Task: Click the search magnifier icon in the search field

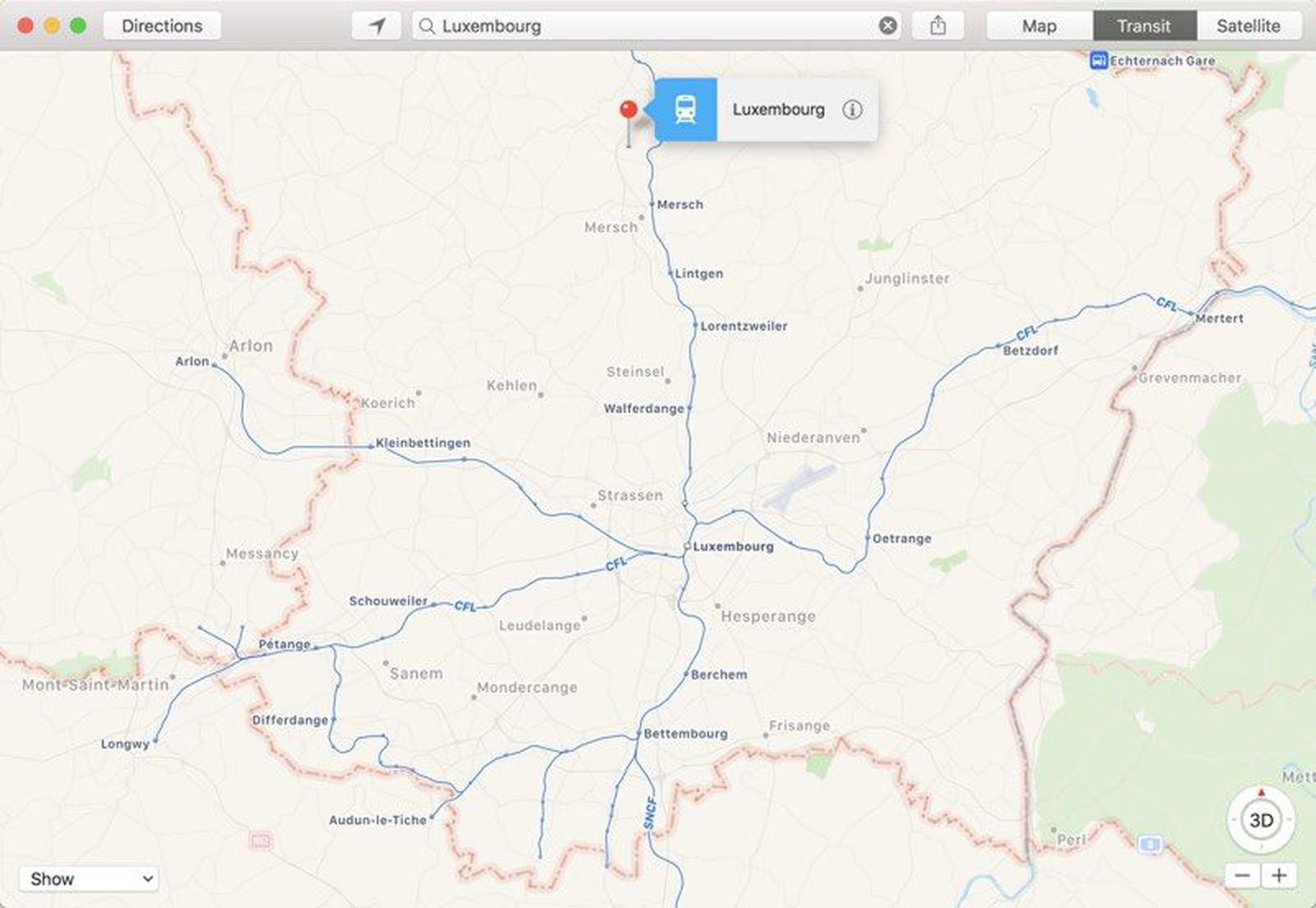Action: pyautogui.click(x=429, y=25)
